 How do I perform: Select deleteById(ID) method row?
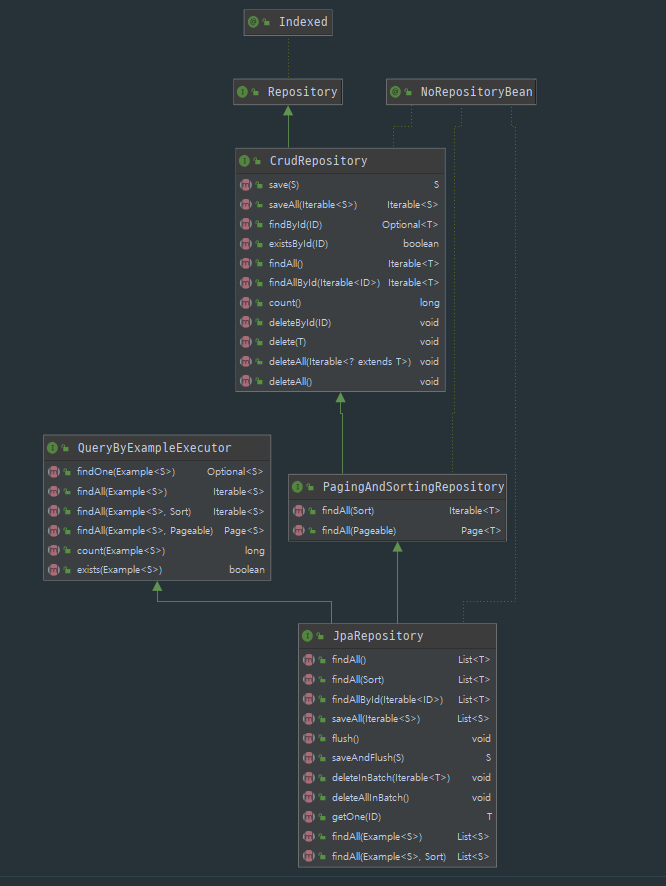[340, 323]
